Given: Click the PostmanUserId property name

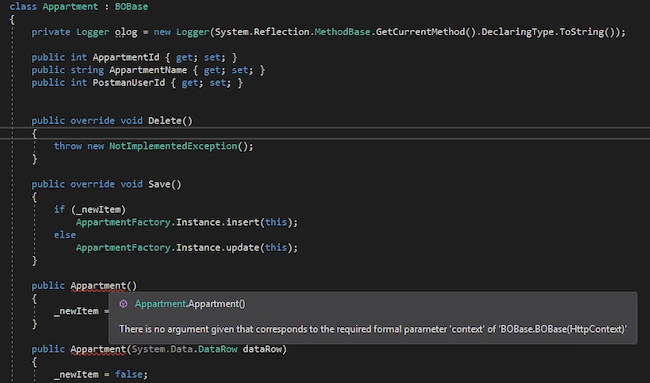Looking at the screenshot, I should tap(129, 83).
